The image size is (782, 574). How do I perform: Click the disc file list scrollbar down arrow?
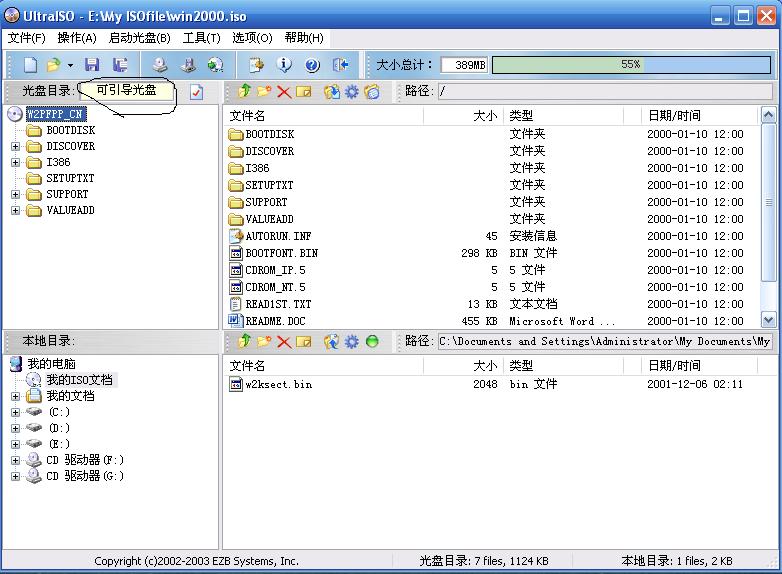(769, 320)
